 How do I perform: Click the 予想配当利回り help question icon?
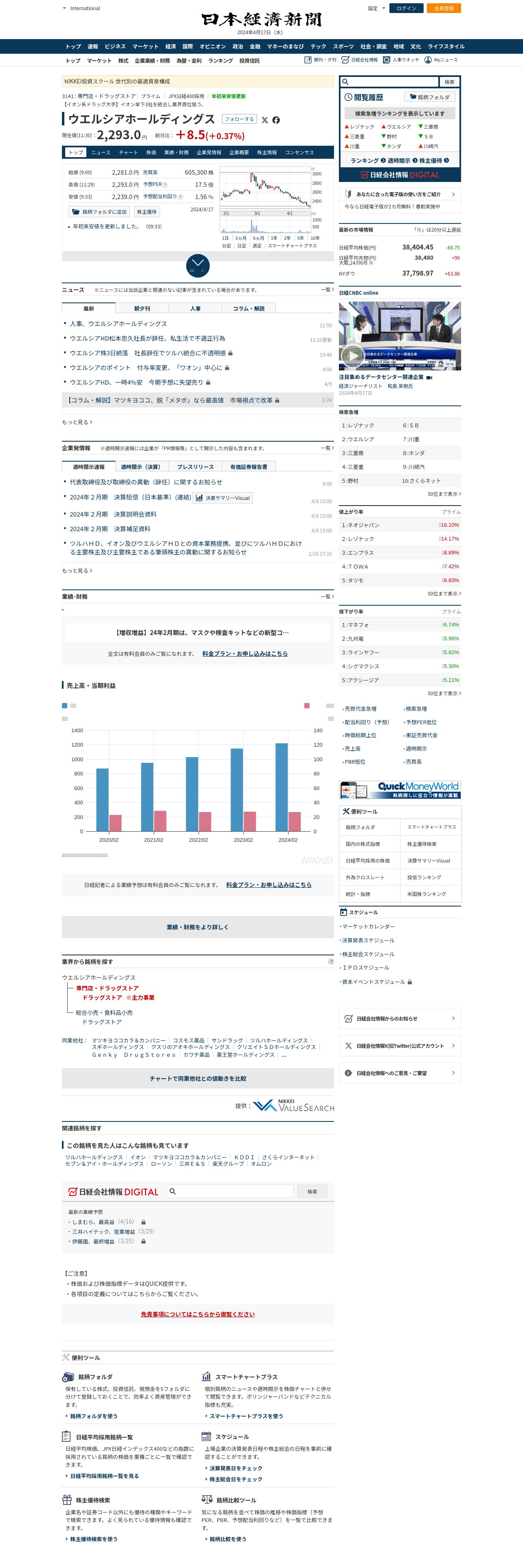(180, 197)
